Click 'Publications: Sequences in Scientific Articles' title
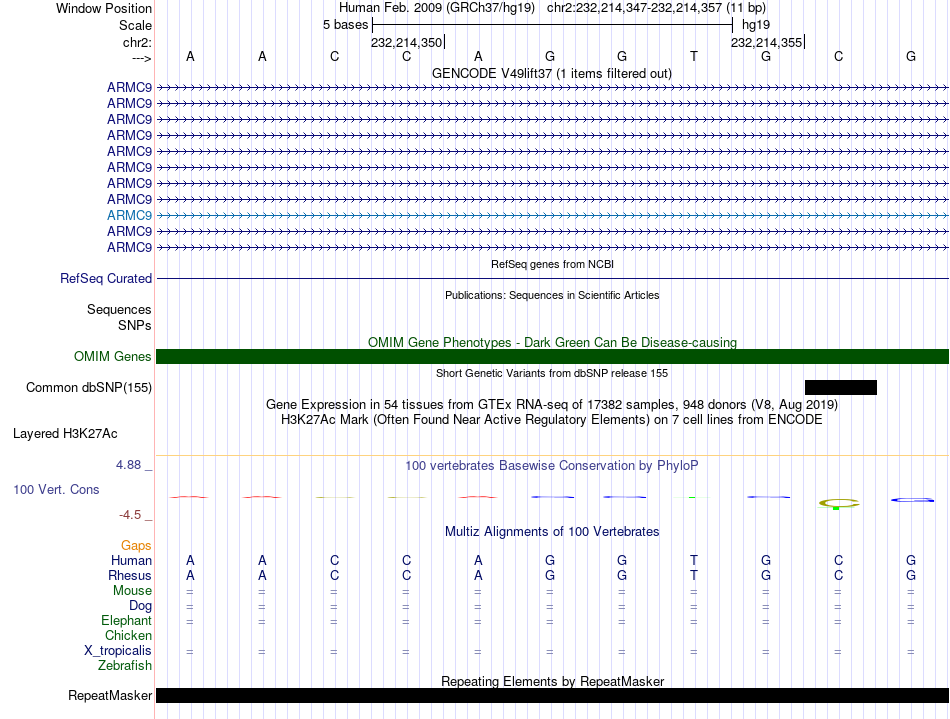This screenshot has width=950, height=719. [552, 295]
